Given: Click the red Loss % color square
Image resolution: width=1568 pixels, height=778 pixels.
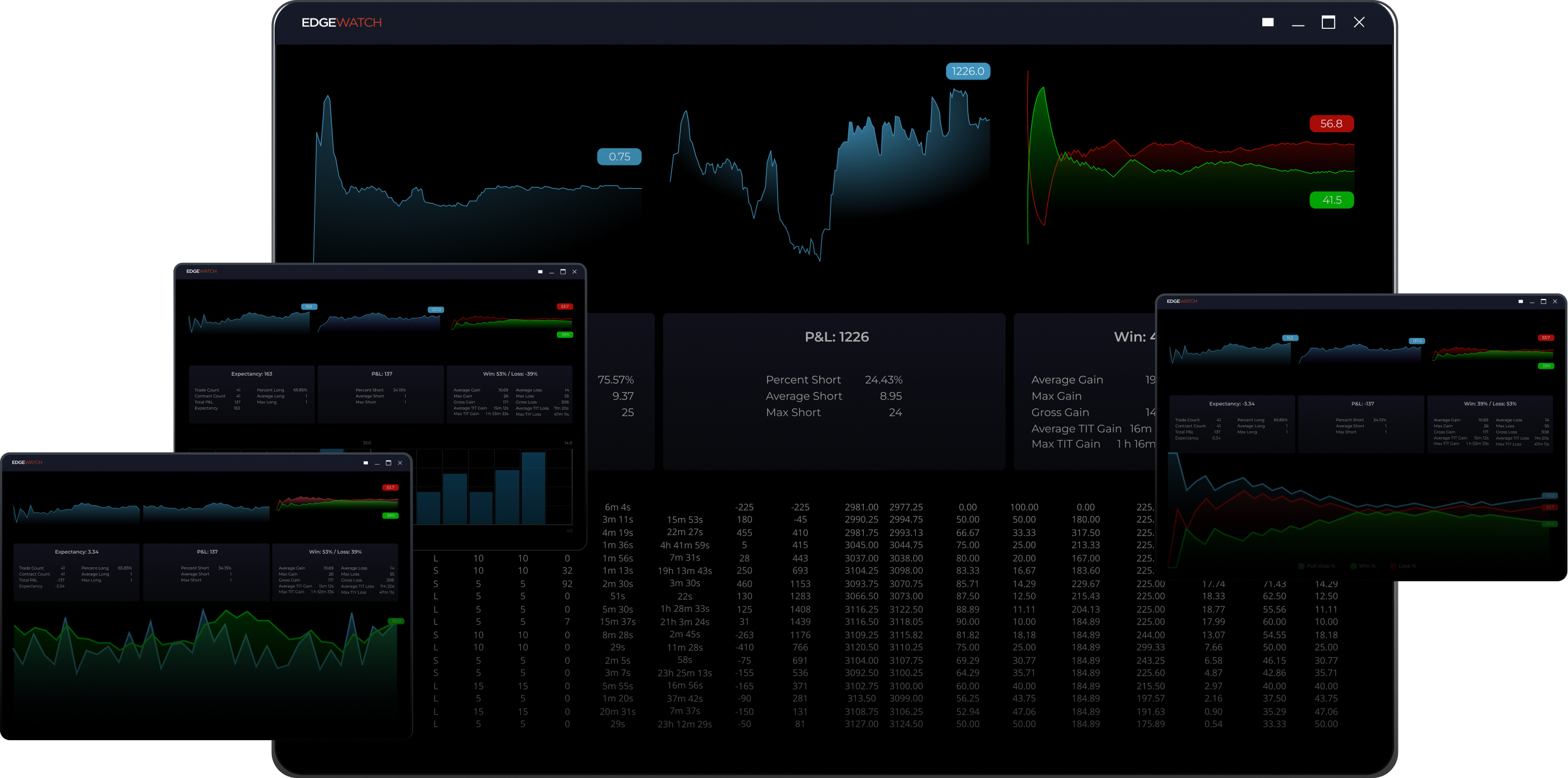Looking at the screenshot, I should point(1393,566).
